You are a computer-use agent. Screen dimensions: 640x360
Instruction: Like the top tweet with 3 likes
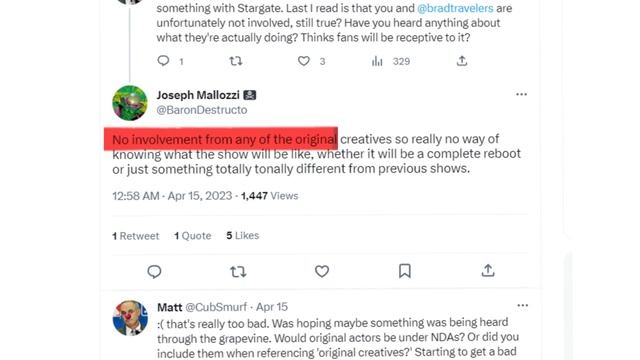[x=304, y=61]
